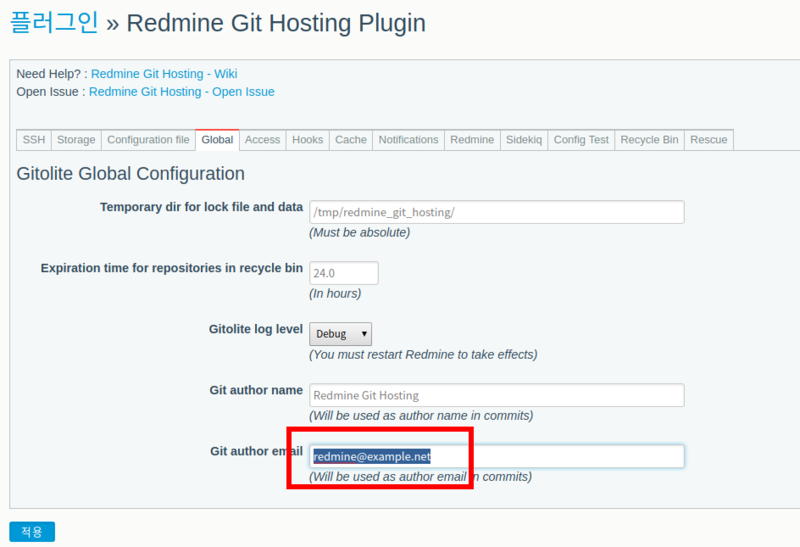Open the Redmine tab

point(472,140)
